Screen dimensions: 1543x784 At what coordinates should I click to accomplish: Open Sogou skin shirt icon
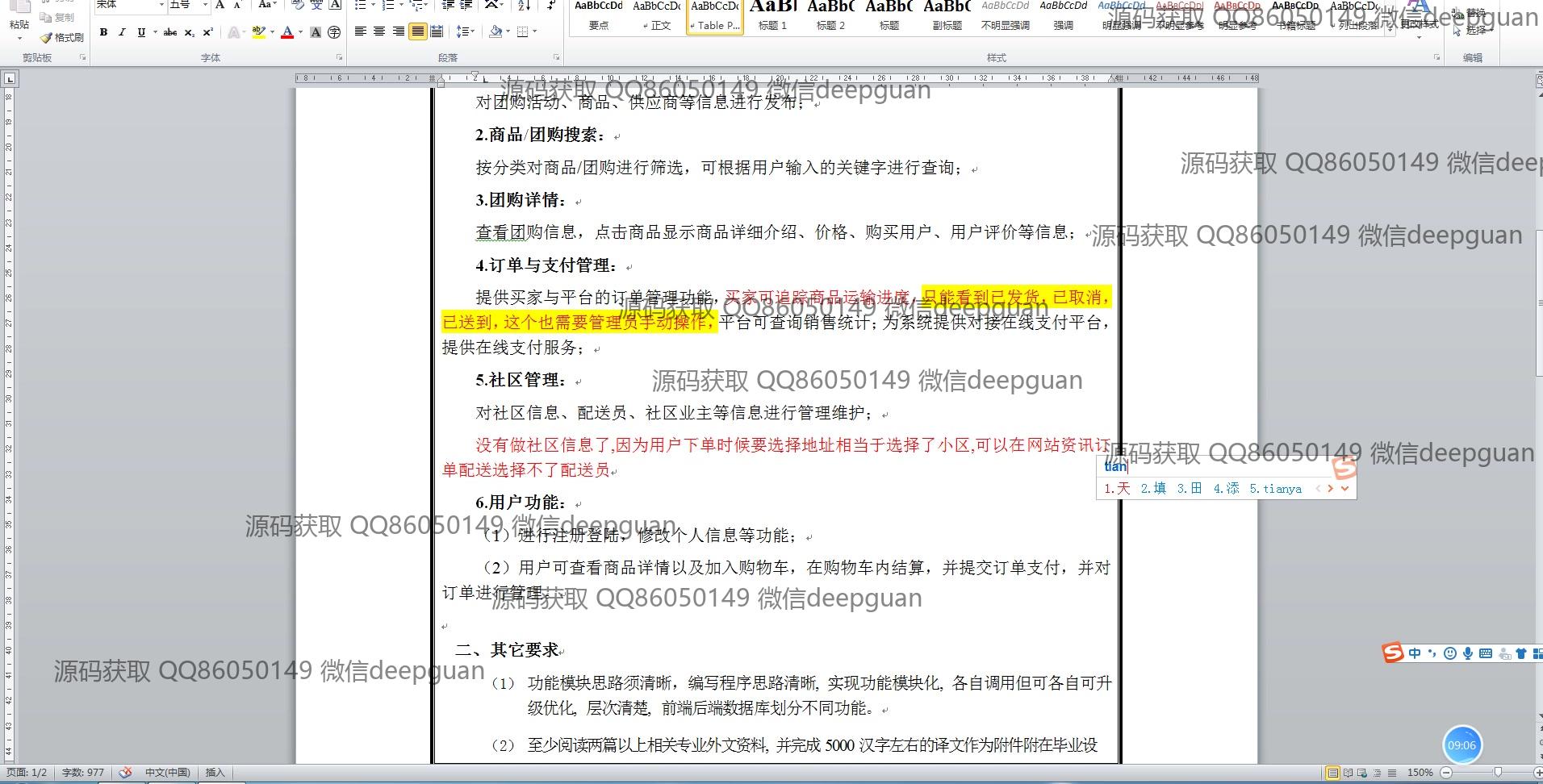(1521, 653)
